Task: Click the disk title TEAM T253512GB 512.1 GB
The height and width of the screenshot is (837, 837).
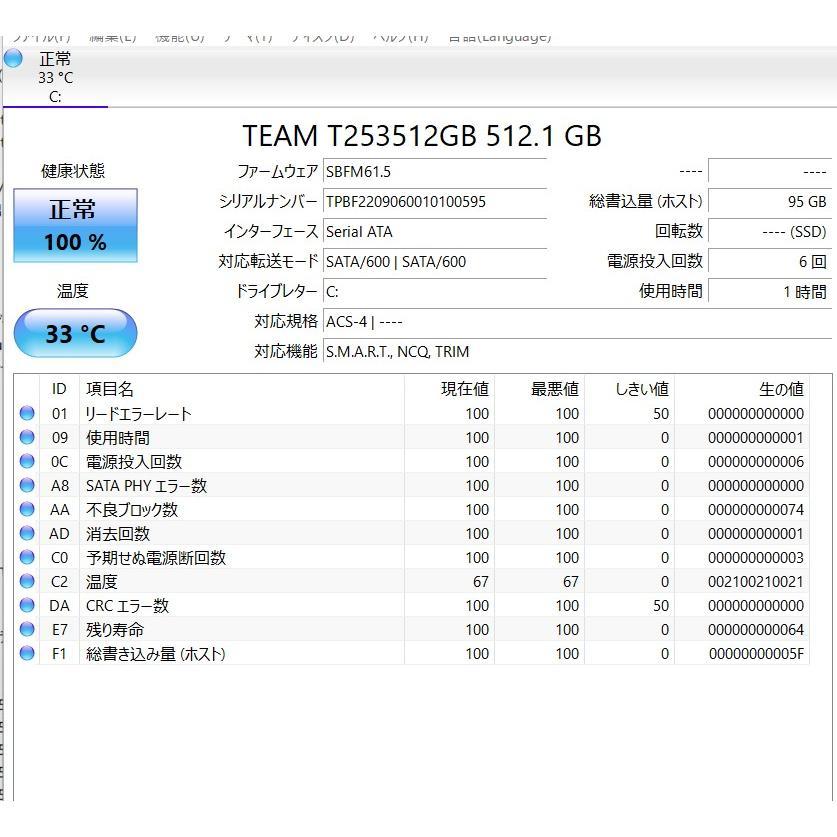Action: (x=422, y=136)
